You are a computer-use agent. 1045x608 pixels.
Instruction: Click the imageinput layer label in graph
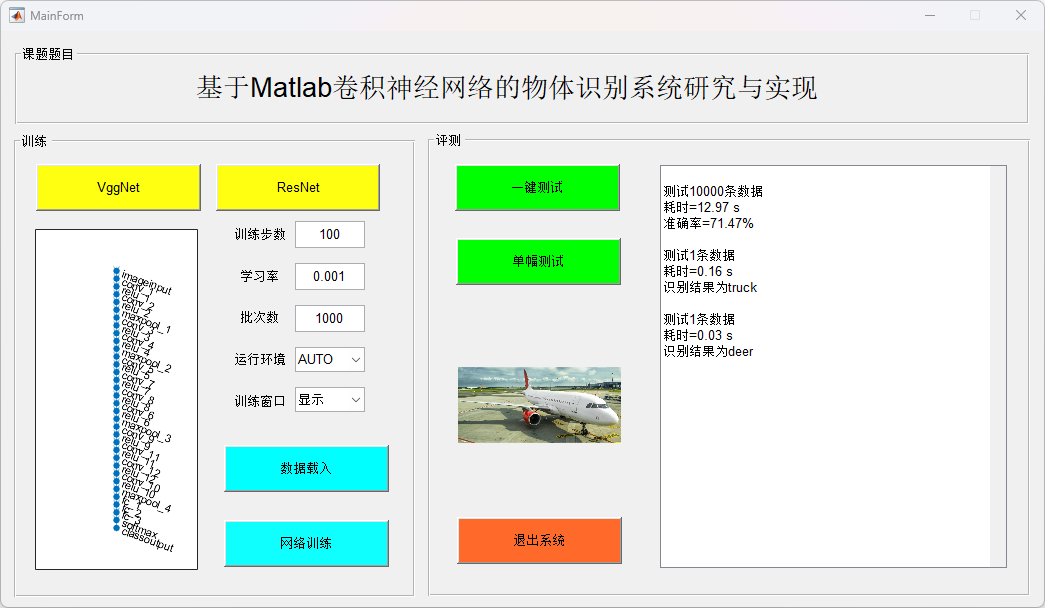pyautogui.click(x=147, y=283)
